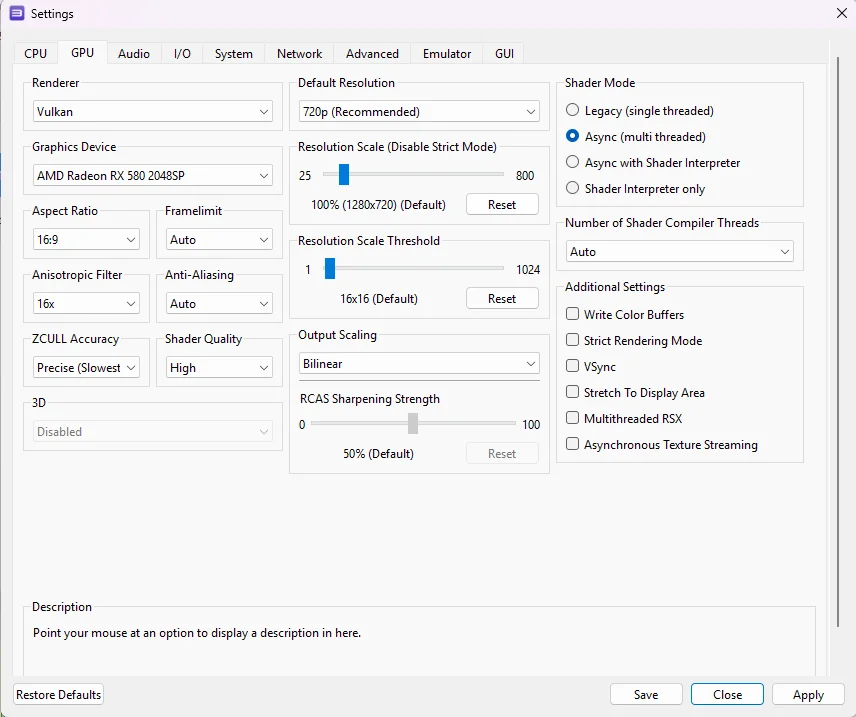Open the Audio tab
The height and width of the screenshot is (717, 856).
tap(134, 54)
